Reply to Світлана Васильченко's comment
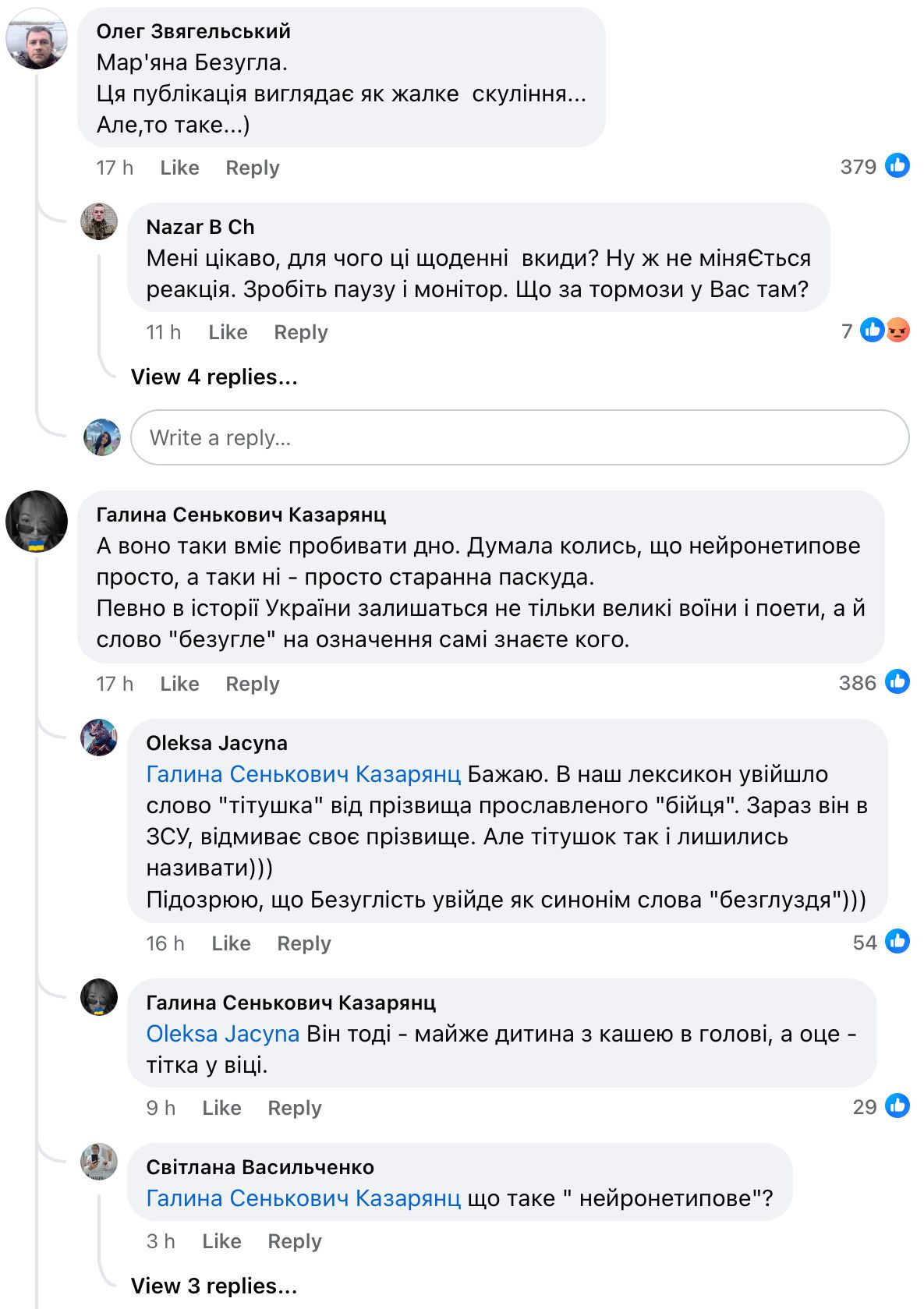The height and width of the screenshot is (1309, 924). pyautogui.click(x=294, y=1241)
